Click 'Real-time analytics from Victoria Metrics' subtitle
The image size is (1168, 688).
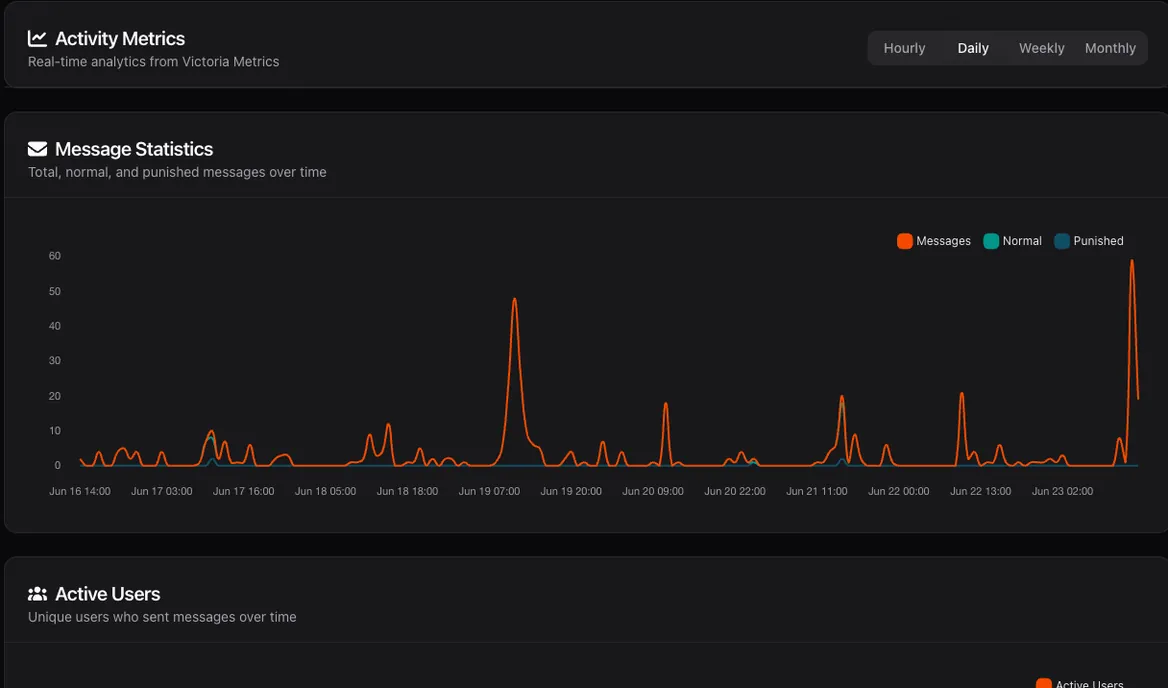point(153,62)
